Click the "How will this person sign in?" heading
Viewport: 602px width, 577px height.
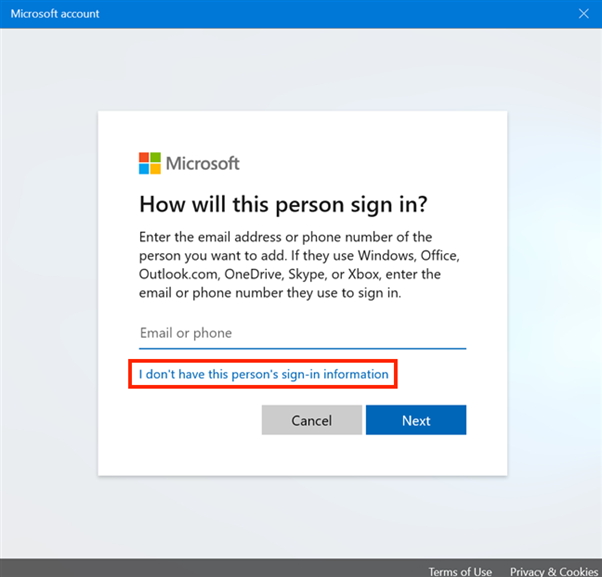pos(283,204)
